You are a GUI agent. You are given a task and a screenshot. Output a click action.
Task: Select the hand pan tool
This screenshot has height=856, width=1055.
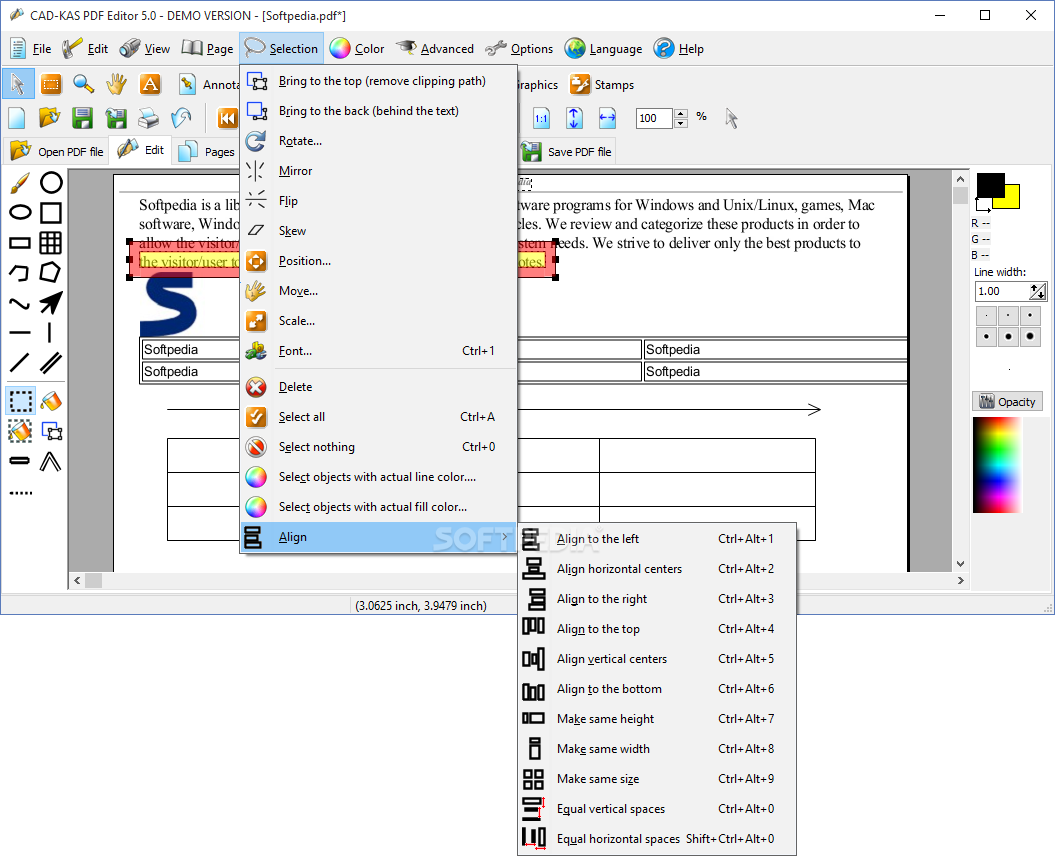(117, 84)
